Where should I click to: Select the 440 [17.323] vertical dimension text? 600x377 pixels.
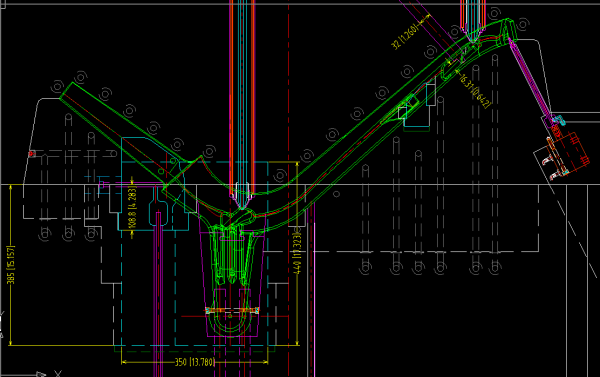(x=297, y=253)
